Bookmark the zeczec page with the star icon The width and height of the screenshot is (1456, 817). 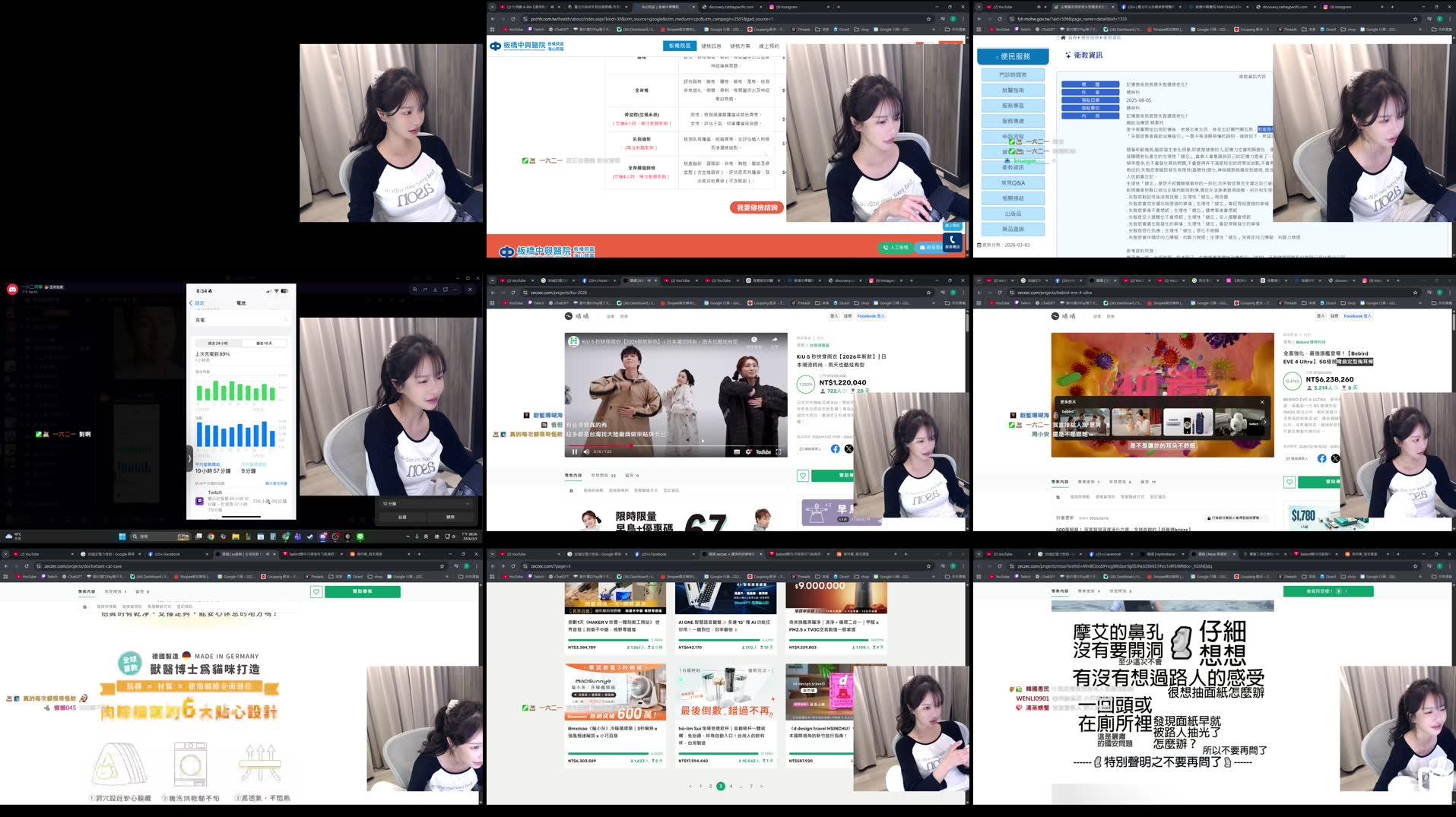point(929,292)
